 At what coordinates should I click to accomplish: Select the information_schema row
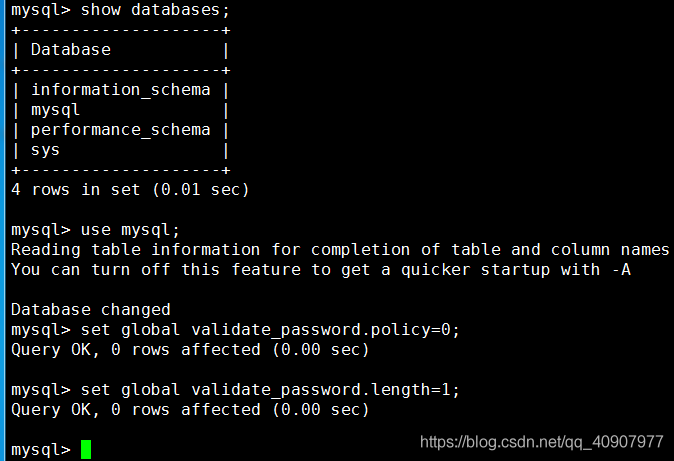click(x=120, y=89)
